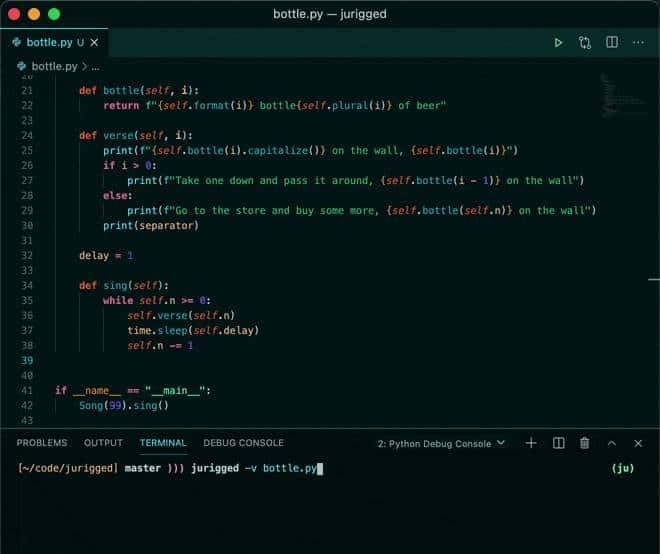Open the DEBUG CONSOLE tab
Viewport: 660px width, 554px height.
tap(243, 443)
